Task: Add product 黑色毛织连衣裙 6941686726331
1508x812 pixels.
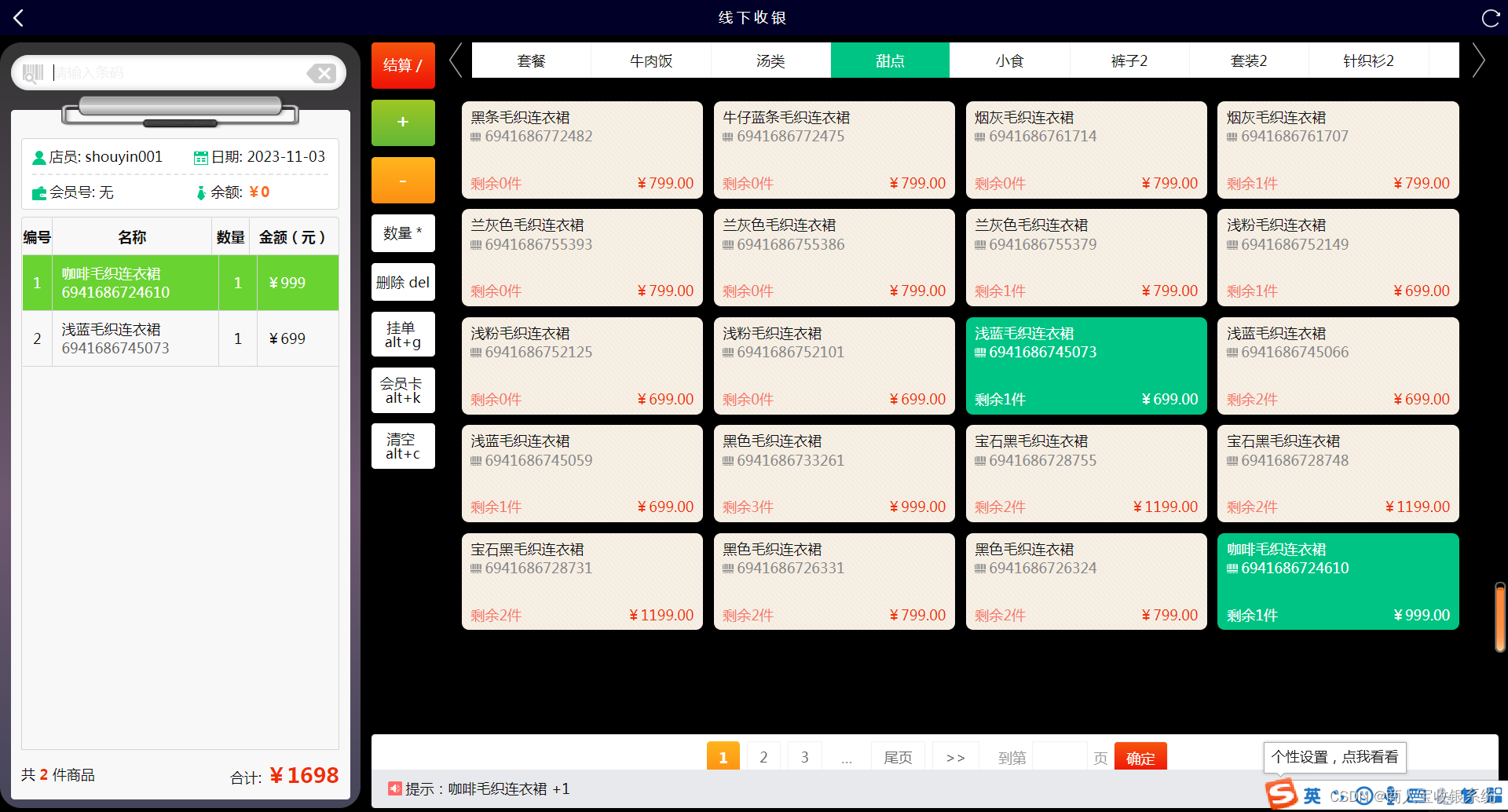Action: [834, 582]
